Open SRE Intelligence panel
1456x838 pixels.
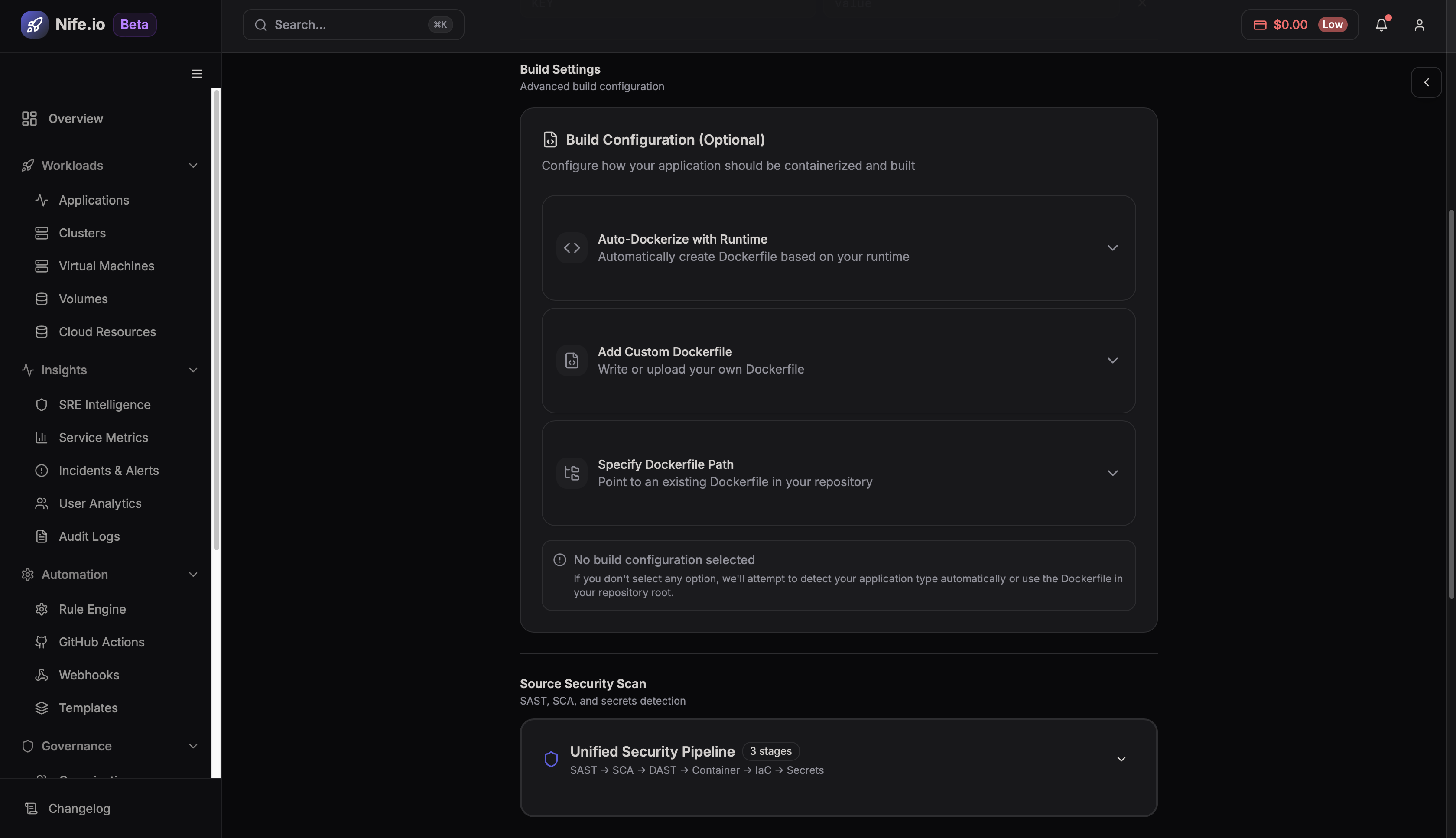(x=104, y=405)
